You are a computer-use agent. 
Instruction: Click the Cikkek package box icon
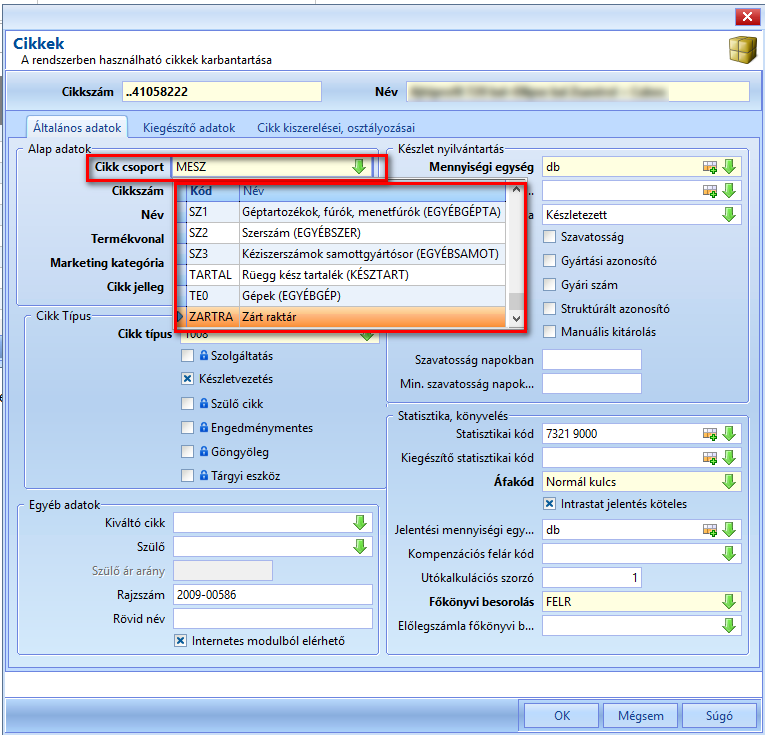click(x=743, y=50)
